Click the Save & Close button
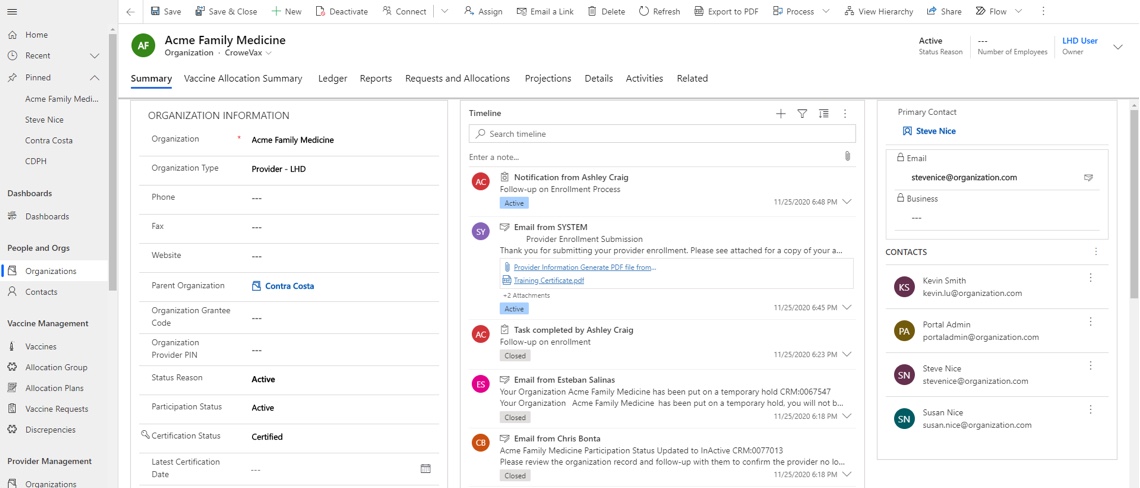The image size is (1140, 488). click(x=226, y=12)
